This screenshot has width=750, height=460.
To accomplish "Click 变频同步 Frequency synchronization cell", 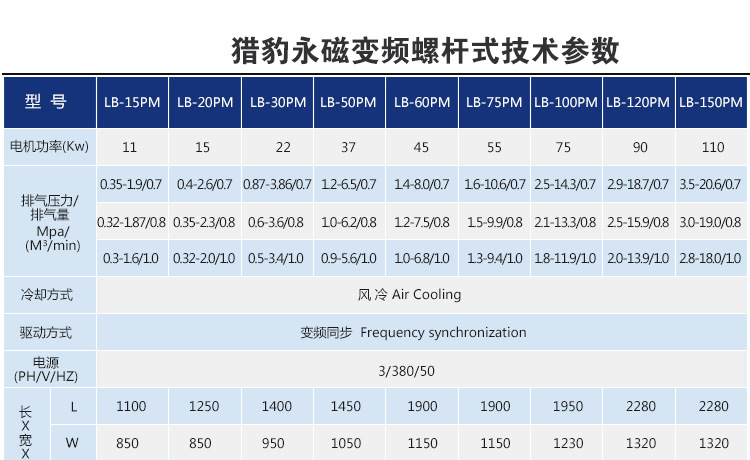I will click(422, 332).
